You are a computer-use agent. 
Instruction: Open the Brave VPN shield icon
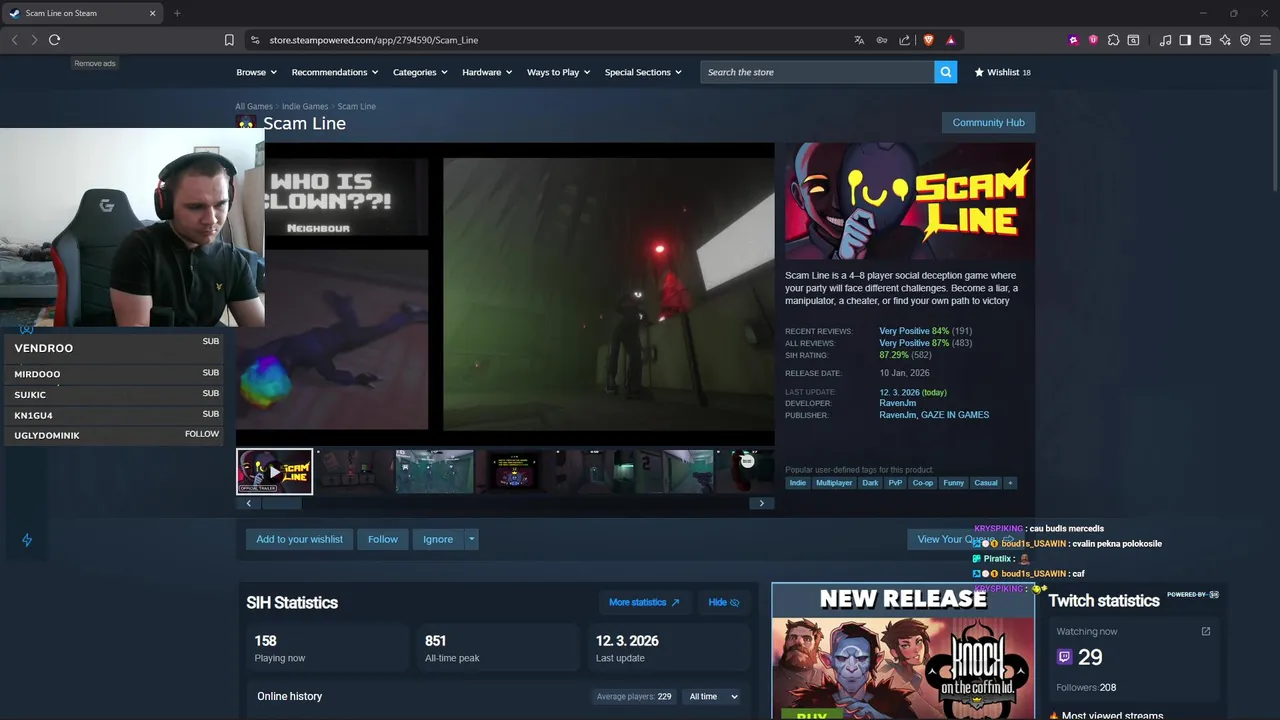click(x=1245, y=40)
